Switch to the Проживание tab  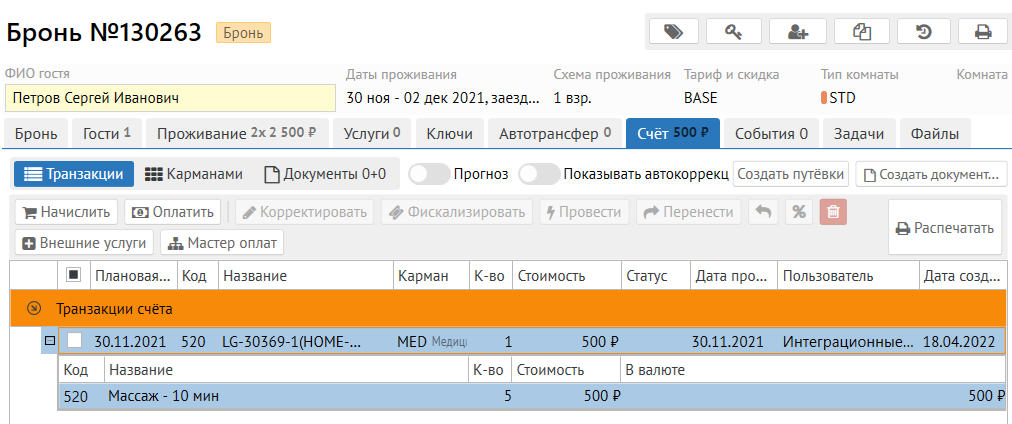coord(236,133)
